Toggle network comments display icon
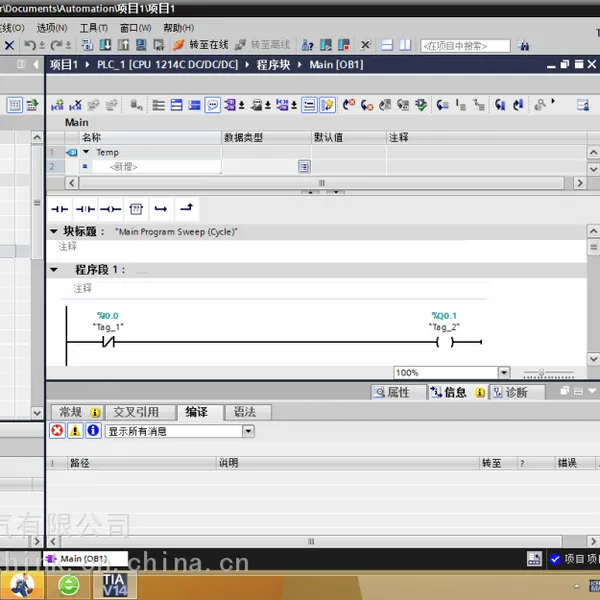Image resolution: width=600 pixels, height=600 pixels. 212,105
